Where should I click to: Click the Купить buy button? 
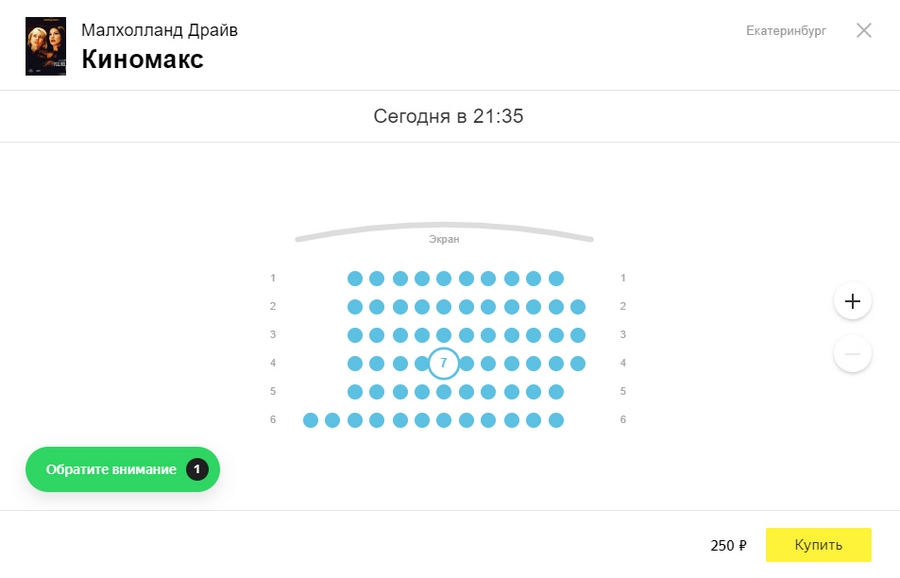pos(818,545)
